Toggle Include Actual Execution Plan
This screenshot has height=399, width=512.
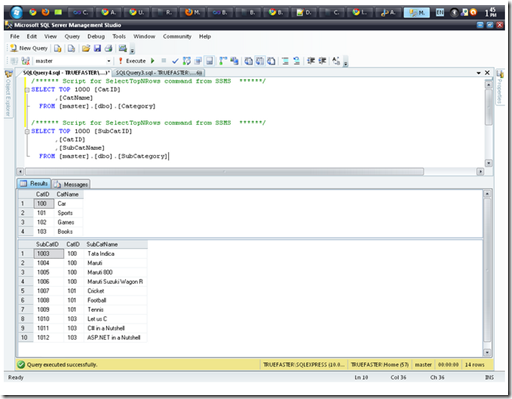coord(223,61)
